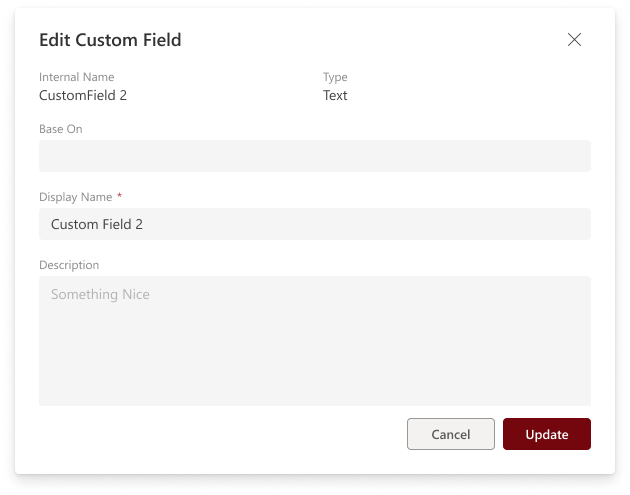Focus the Base On field
Image resolution: width=630 pixels, height=495 pixels.
coord(314,156)
